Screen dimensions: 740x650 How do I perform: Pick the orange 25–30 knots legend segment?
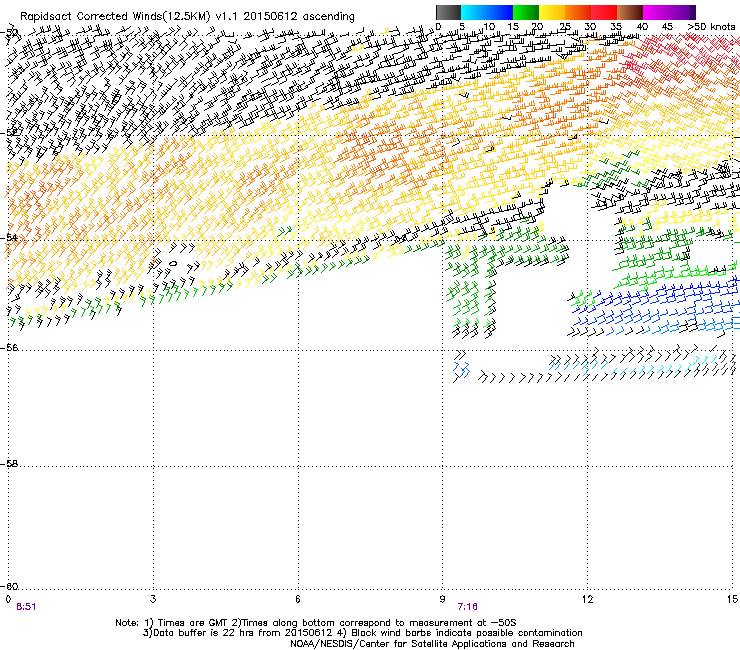578,12
